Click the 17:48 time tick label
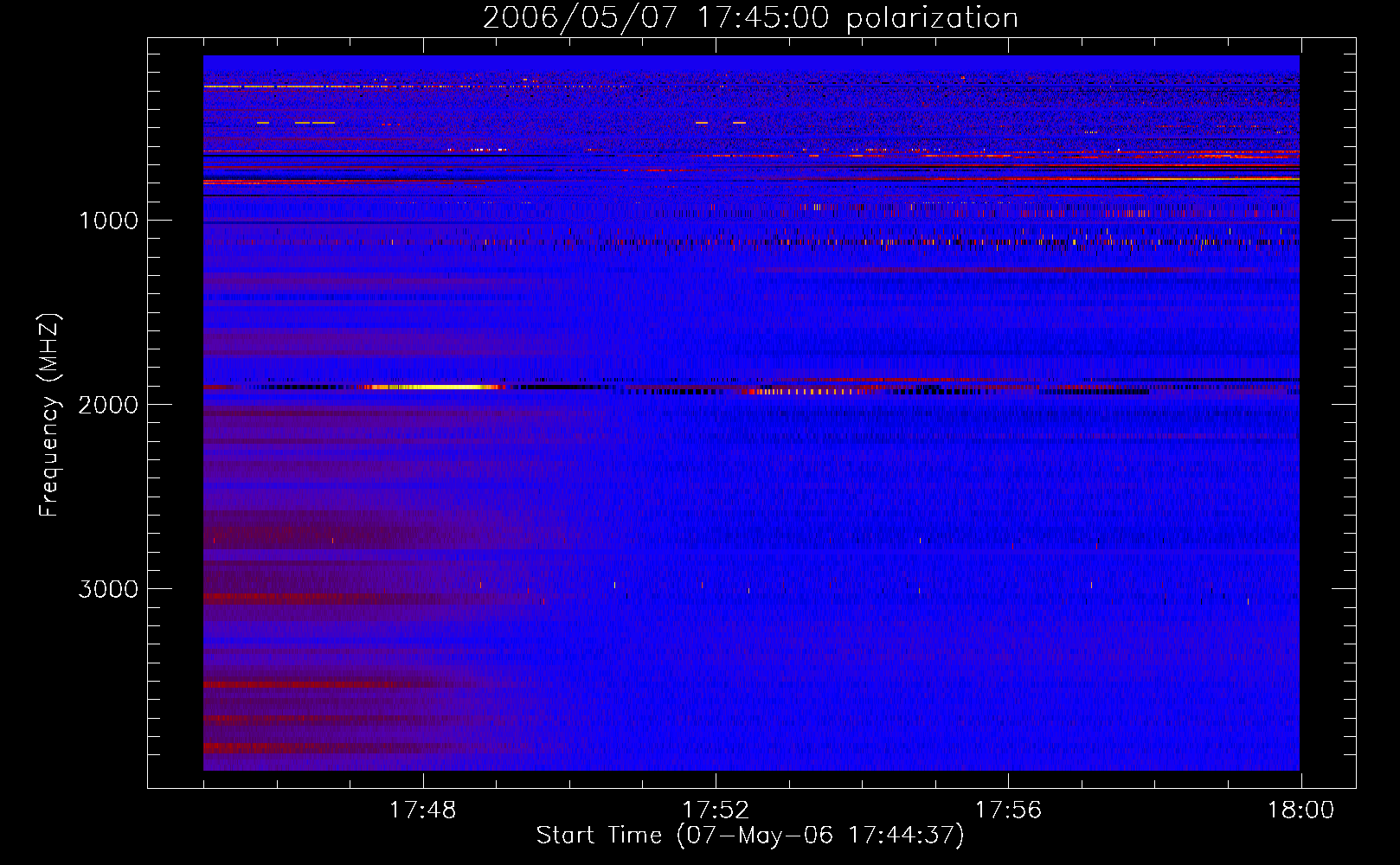This screenshot has height=865, width=1400. (x=423, y=811)
